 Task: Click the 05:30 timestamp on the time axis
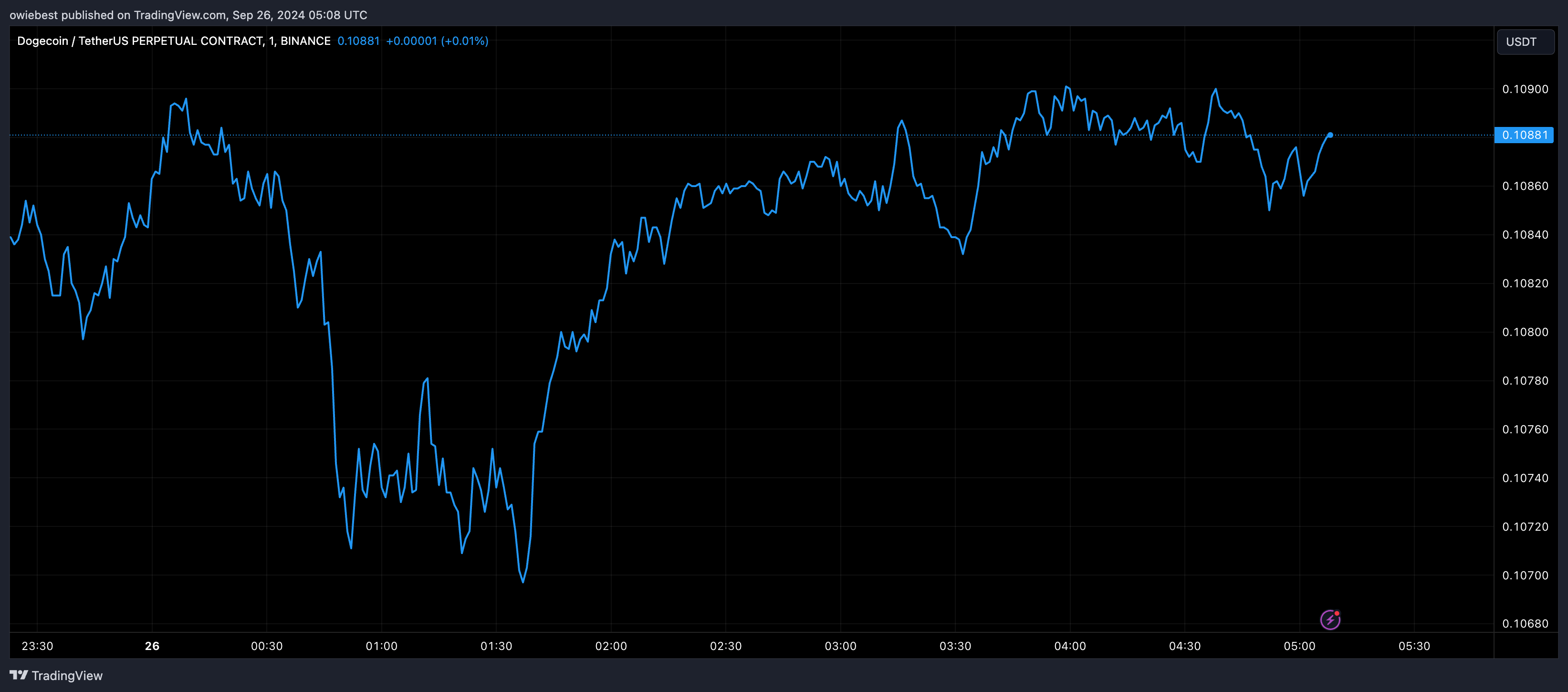pyautogui.click(x=1416, y=646)
